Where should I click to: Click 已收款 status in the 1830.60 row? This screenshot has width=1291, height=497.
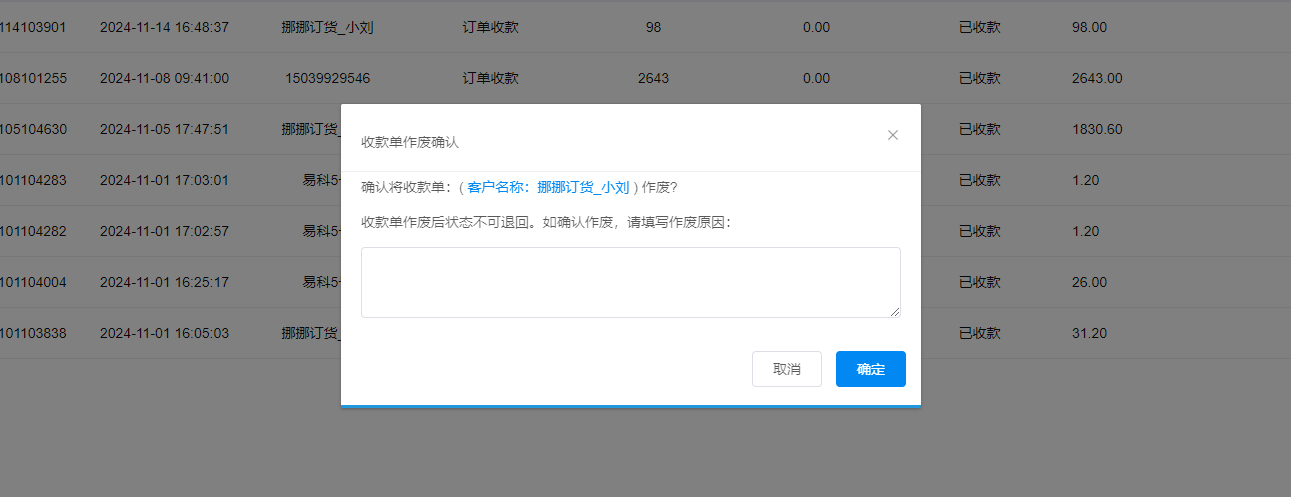pyautogui.click(x=979, y=129)
